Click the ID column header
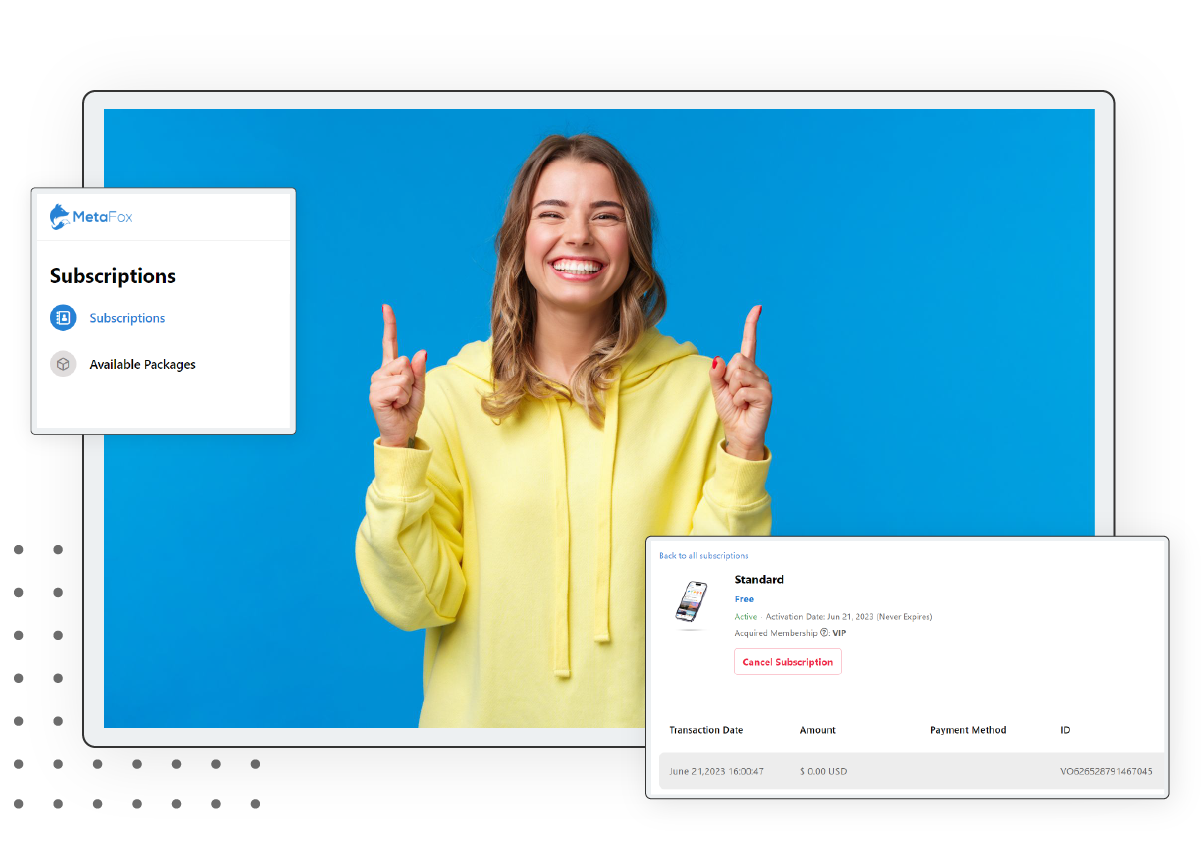The width and height of the screenshot is (1201, 846). pyautogui.click(x=1065, y=730)
